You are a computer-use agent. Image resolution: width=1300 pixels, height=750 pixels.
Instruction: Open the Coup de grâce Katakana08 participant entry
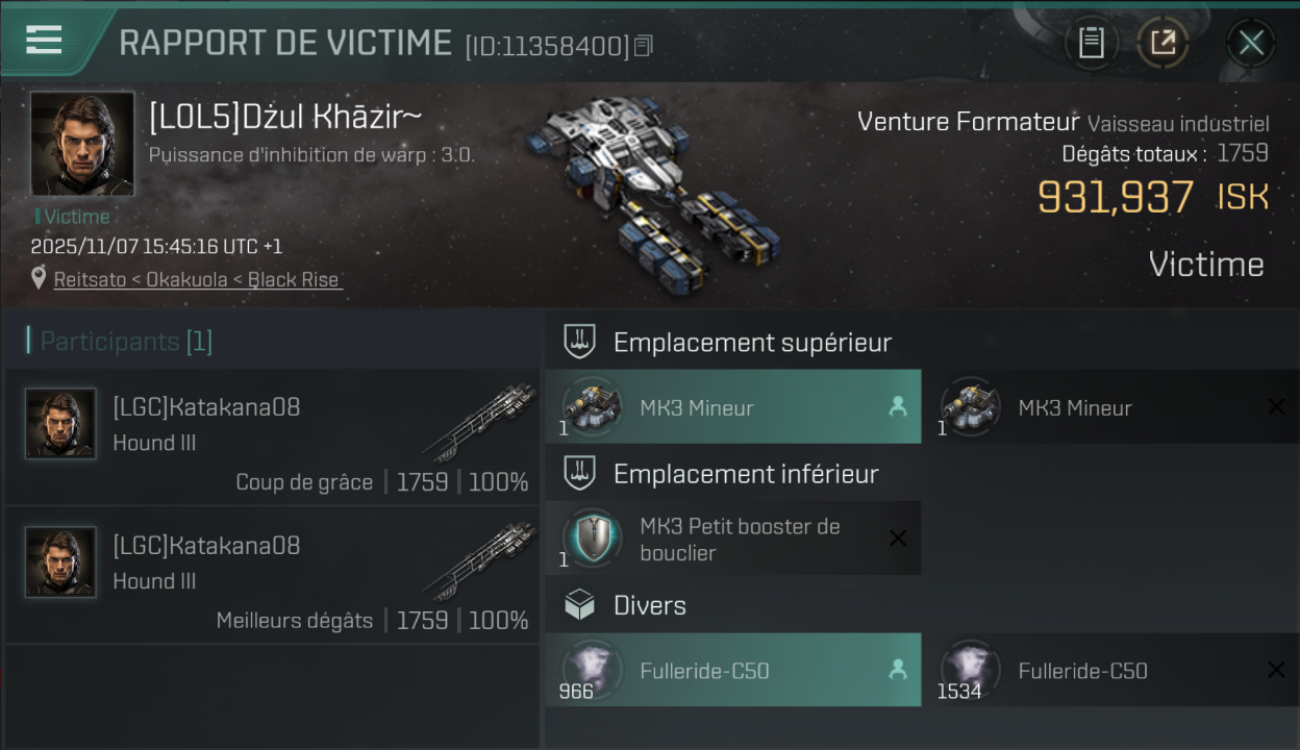(271, 437)
